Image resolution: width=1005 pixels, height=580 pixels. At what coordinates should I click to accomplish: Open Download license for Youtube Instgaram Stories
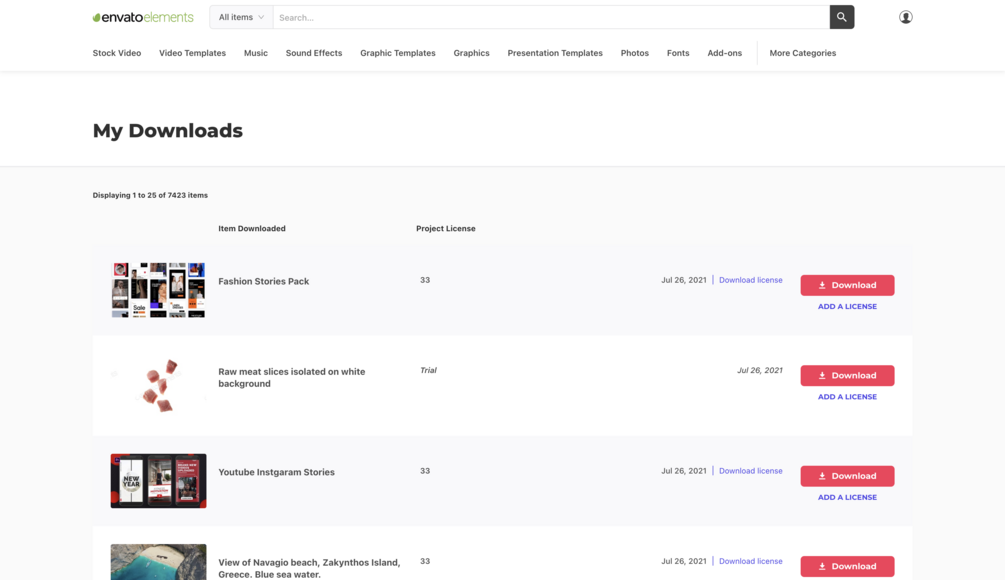750,471
